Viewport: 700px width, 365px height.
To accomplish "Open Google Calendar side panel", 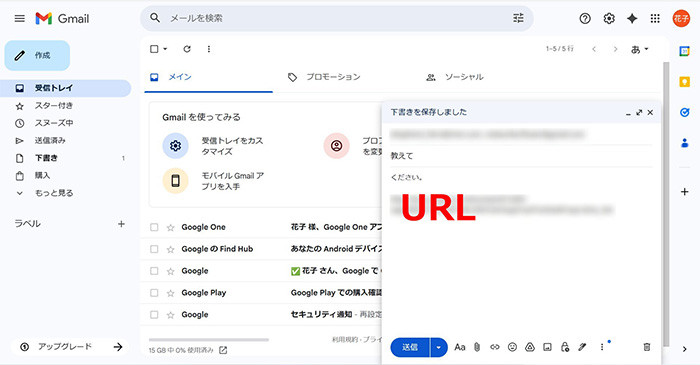I will (x=684, y=51).
